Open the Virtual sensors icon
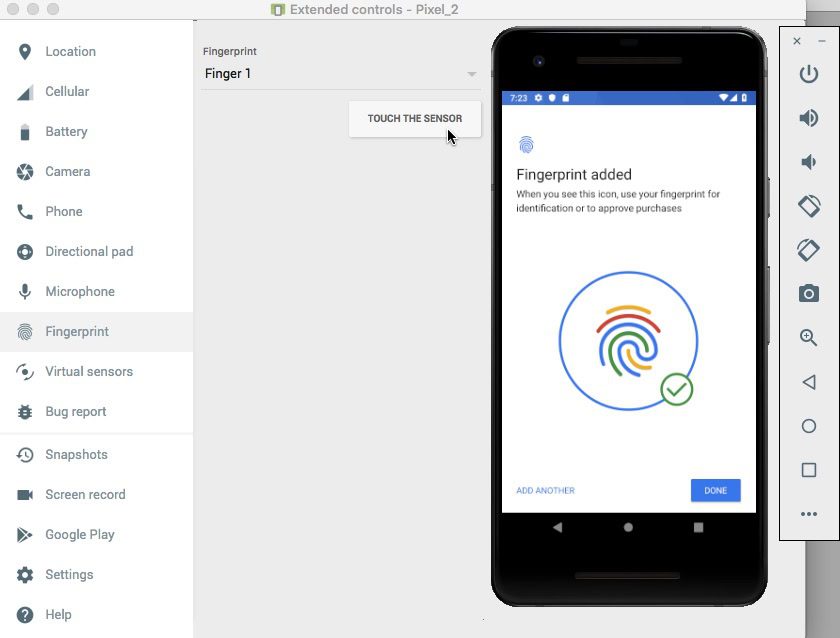 25,372
